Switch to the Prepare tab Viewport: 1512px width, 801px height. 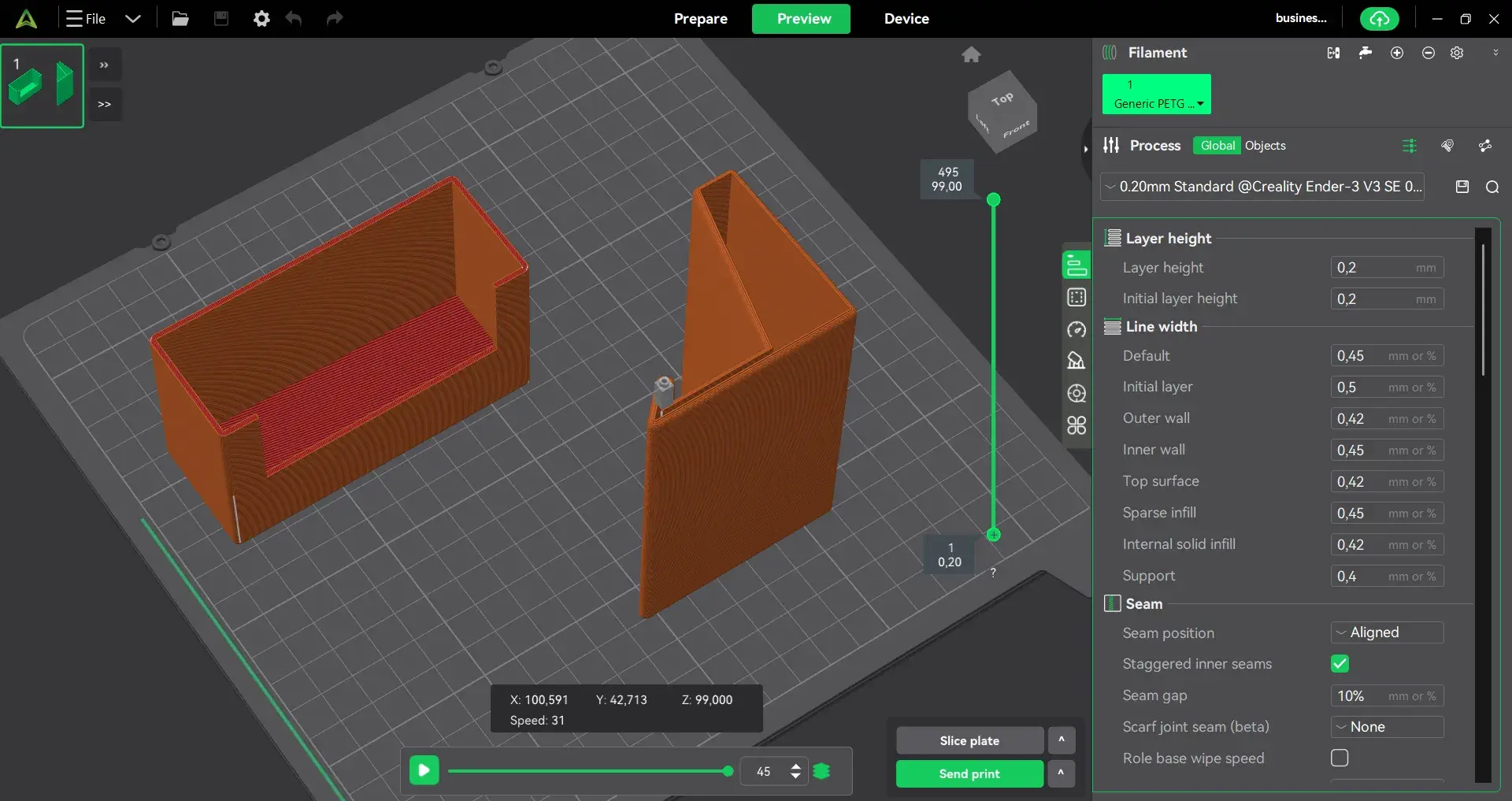tap(700, 19)
